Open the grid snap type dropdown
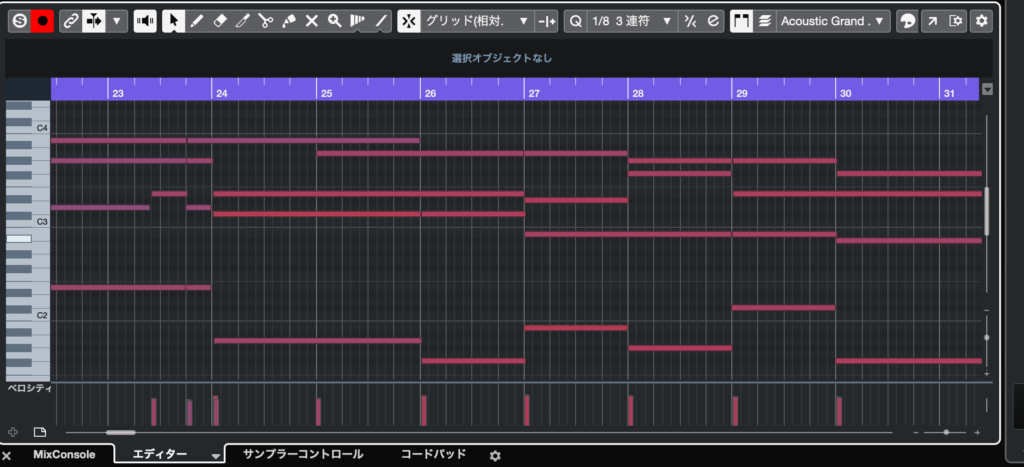Viewport: 1024px width, 467px height. [x=477, y=21]
